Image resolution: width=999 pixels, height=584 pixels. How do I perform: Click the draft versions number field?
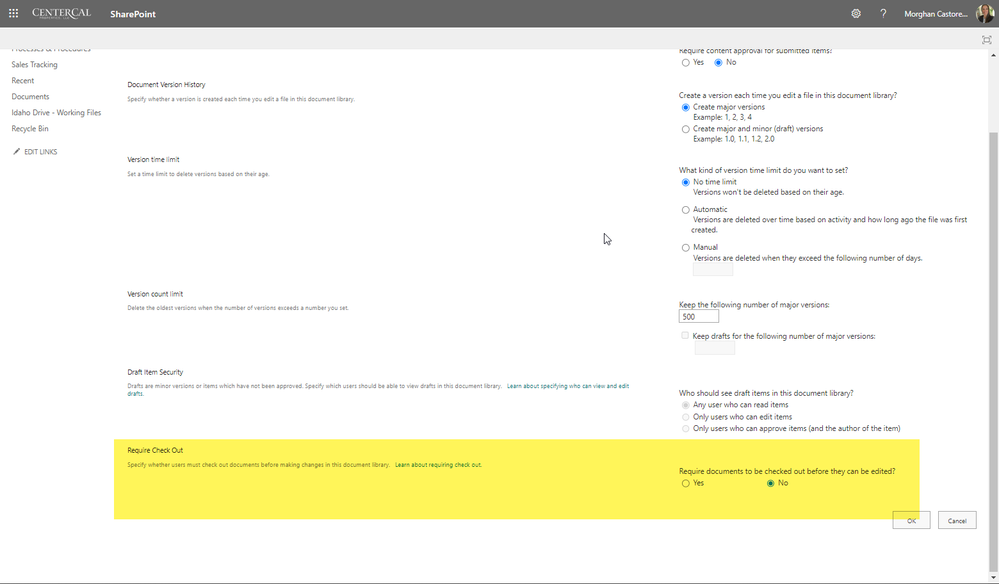coord(714,348)
